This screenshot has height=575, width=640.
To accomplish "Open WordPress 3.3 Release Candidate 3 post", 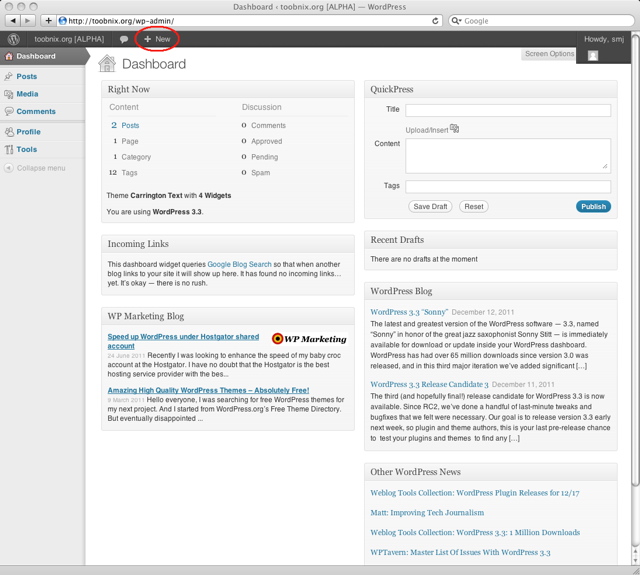I will pos(429,384).
